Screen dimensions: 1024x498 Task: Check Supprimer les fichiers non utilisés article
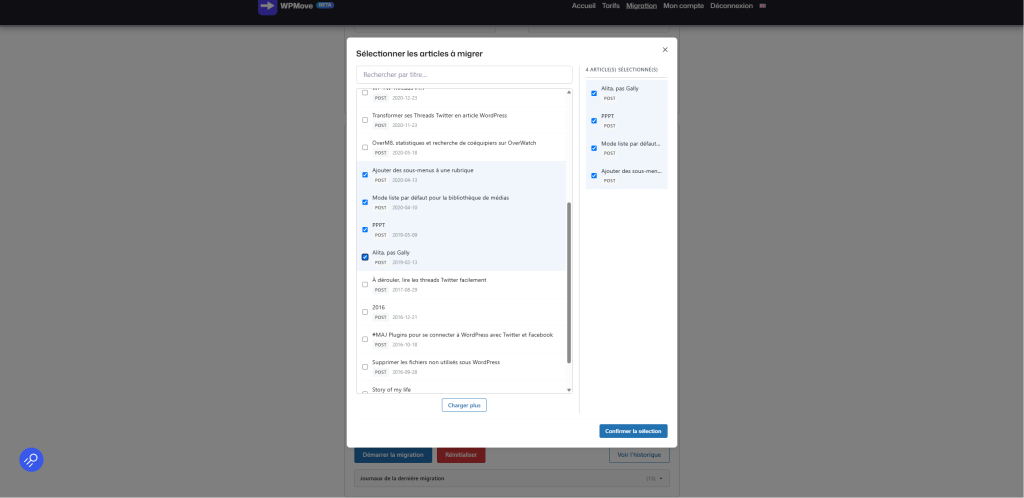[x=365, y=367]
